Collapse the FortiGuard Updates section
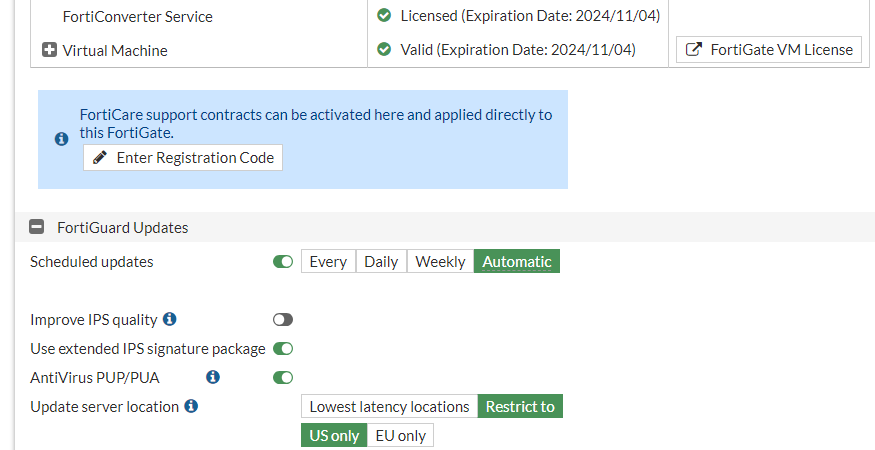Viewport: 875px width, 450px height. point(37,227)
